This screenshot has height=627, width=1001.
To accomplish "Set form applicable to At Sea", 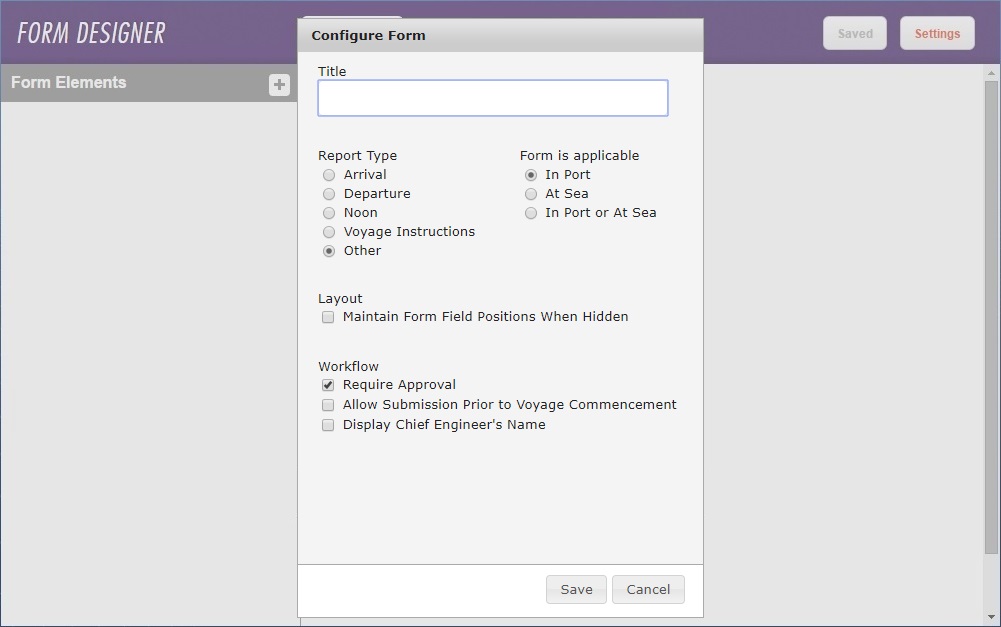I will coord(531,193).
